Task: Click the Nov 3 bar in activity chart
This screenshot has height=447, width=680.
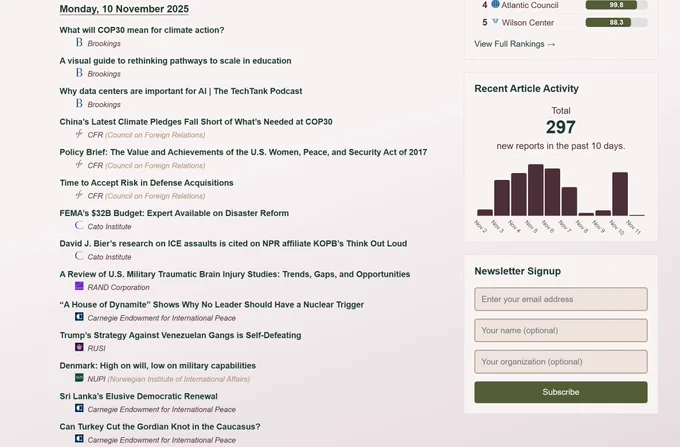Action: [502, 198]
